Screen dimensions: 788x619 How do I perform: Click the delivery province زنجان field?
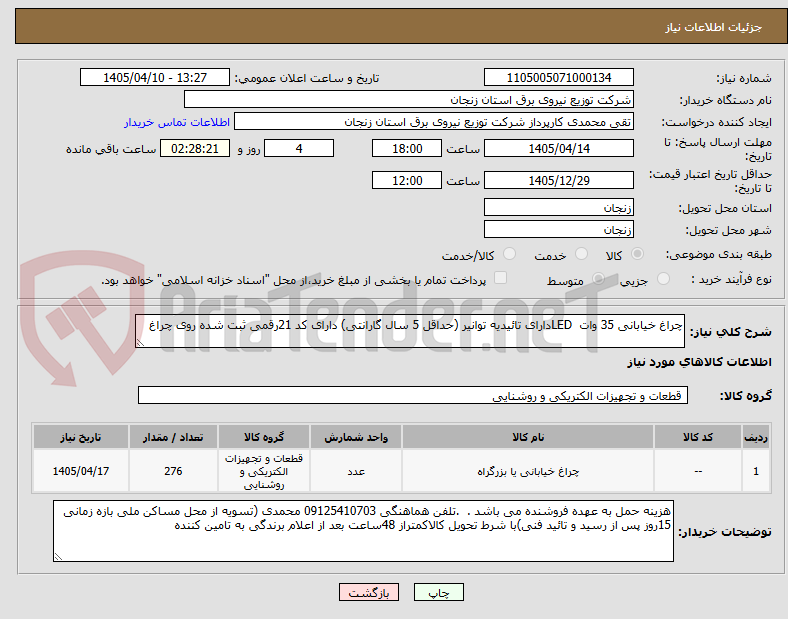[559, 207]
